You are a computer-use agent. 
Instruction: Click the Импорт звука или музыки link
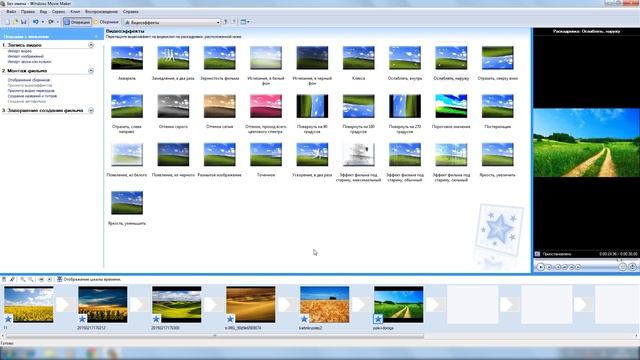29,62
